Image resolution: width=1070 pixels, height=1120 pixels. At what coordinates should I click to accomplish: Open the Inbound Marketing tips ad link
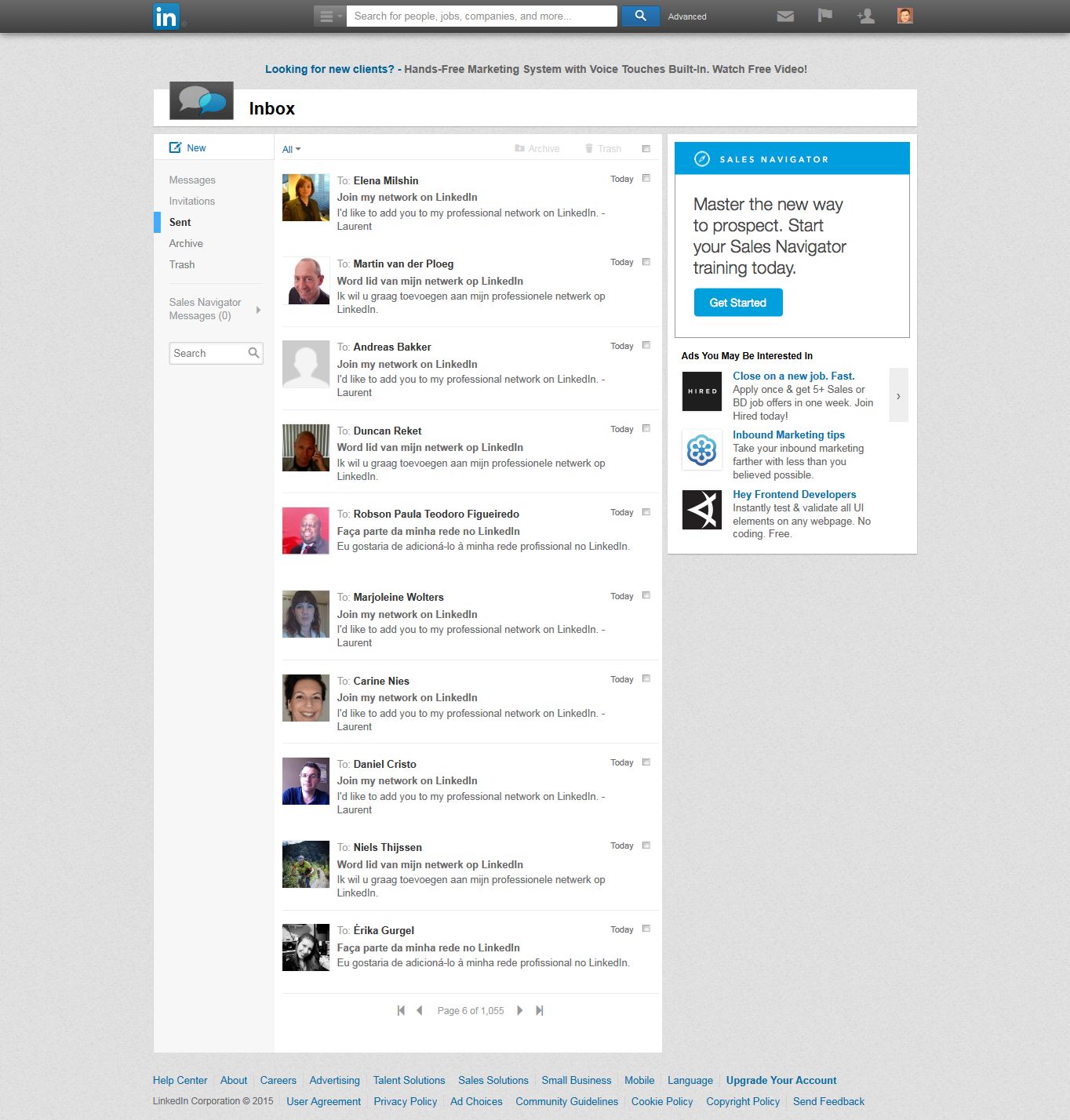click(x=789, y=435)
